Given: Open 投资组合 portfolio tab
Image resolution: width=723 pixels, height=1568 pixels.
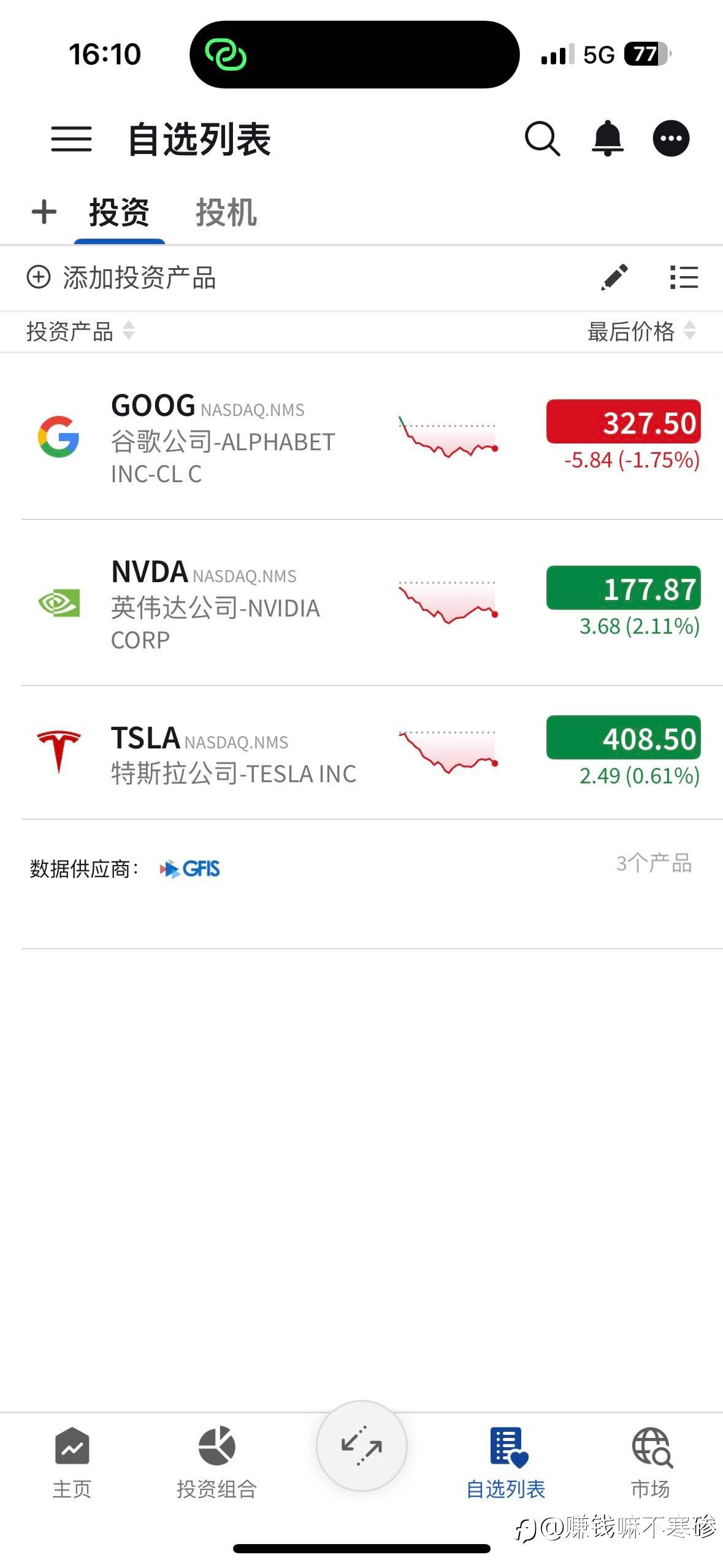Looking at the screenshot, I should click(x=216, y=1462).
